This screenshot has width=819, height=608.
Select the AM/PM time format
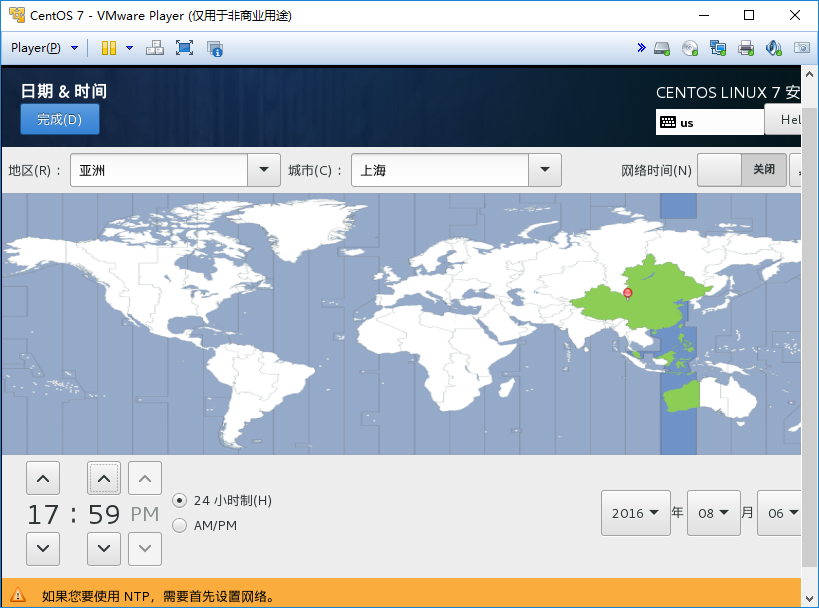click(x=180, y=524)
